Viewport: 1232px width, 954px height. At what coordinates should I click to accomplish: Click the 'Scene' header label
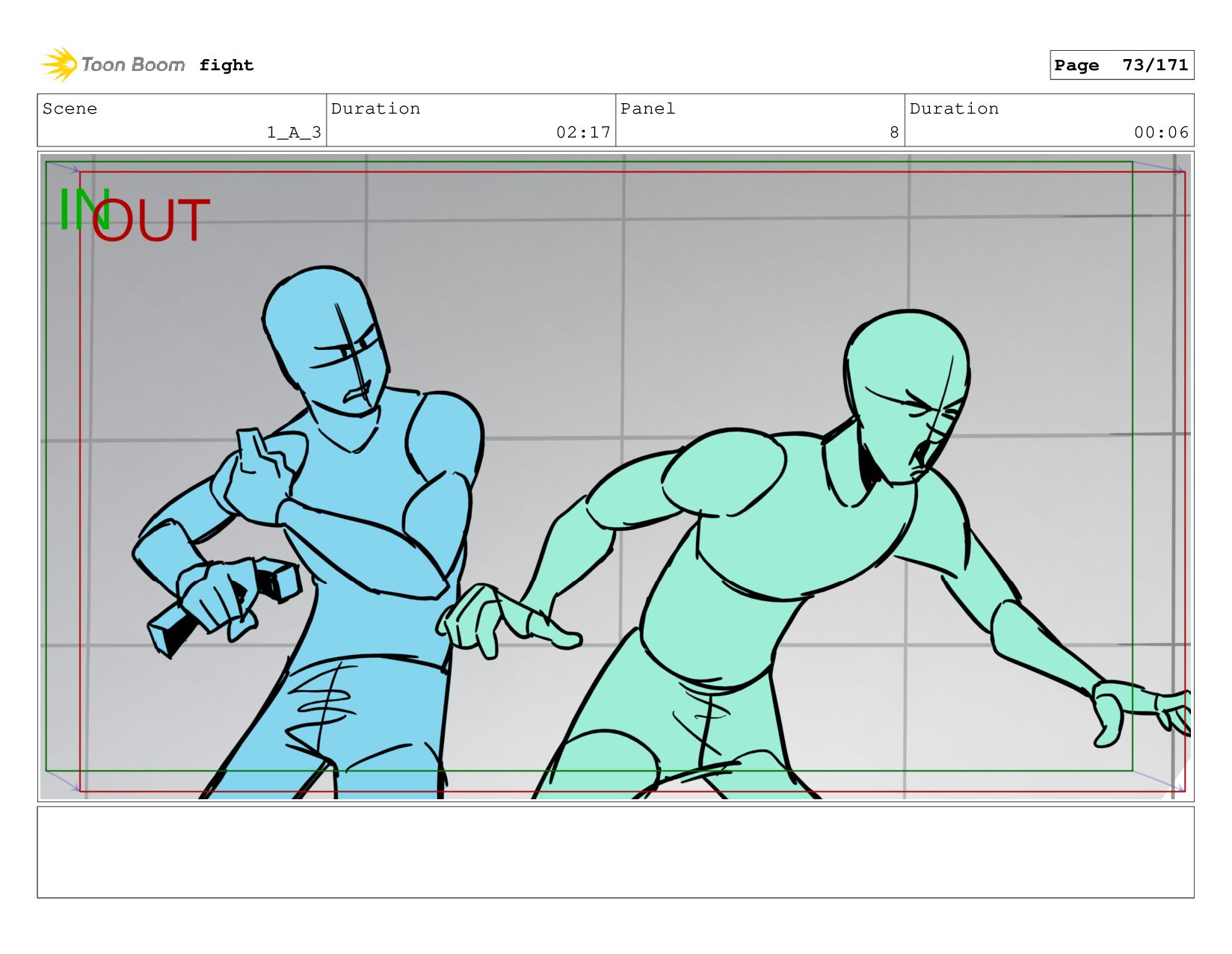pos(70,108)
